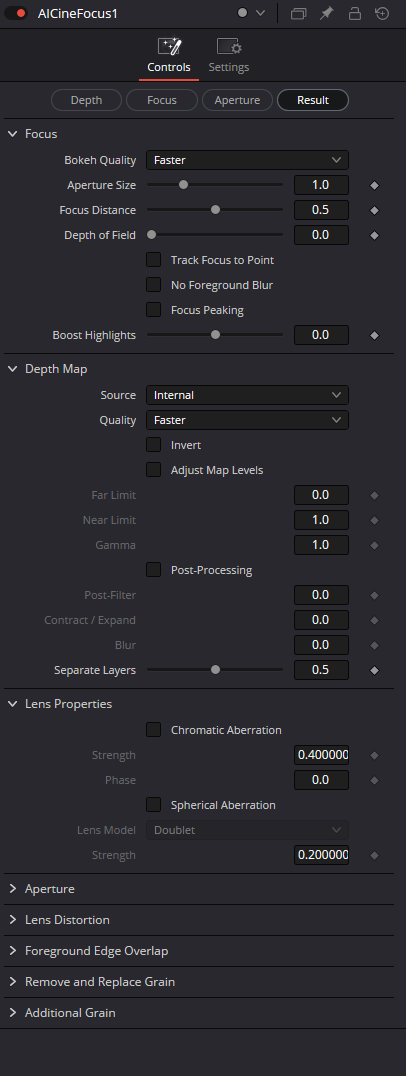Click the Boost Highlights slider
Viewport: 406px width, 1076px height.
point(215,335)
